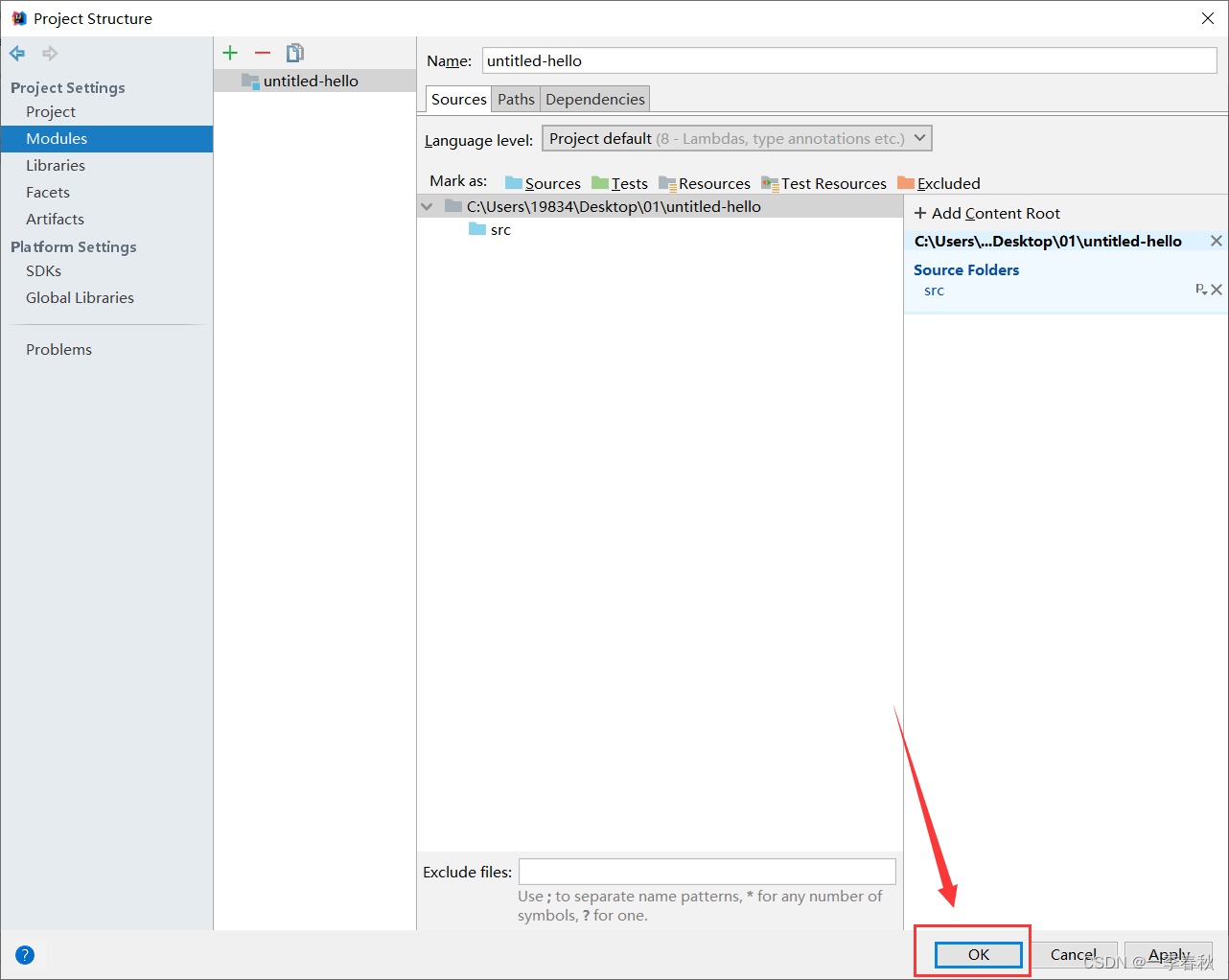Open the Dependencies tab
This screenshot has height=980, width=1229.
(x=594, y=98)
